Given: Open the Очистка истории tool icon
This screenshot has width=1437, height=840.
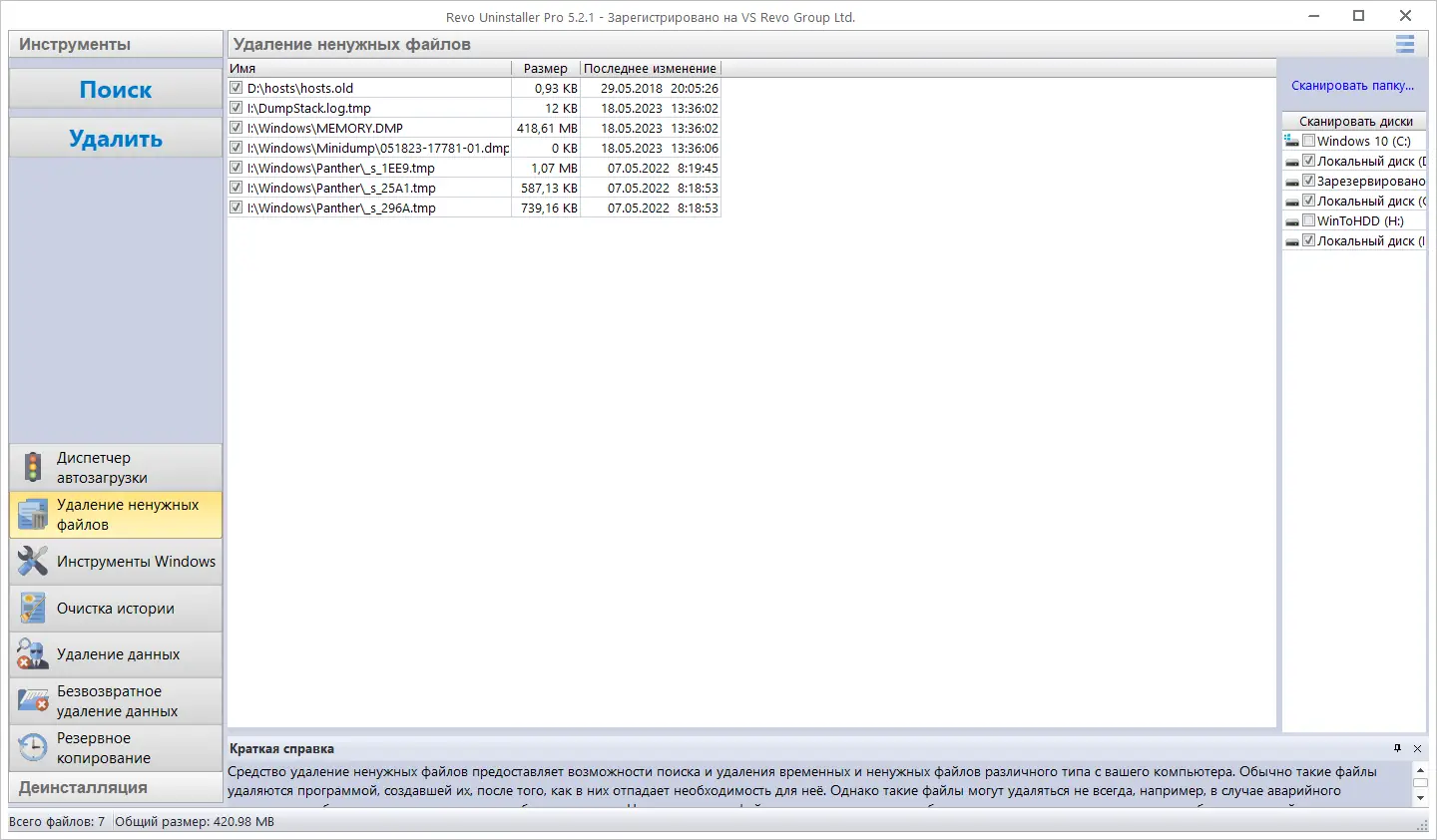Looking at the screenshot, I should [33, 608].
